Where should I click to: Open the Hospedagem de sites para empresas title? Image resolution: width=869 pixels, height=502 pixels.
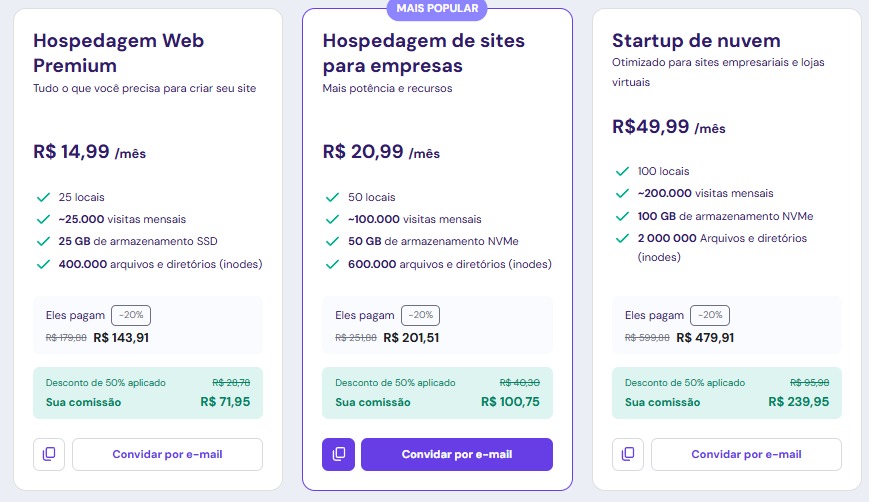(x=423, y=52)
